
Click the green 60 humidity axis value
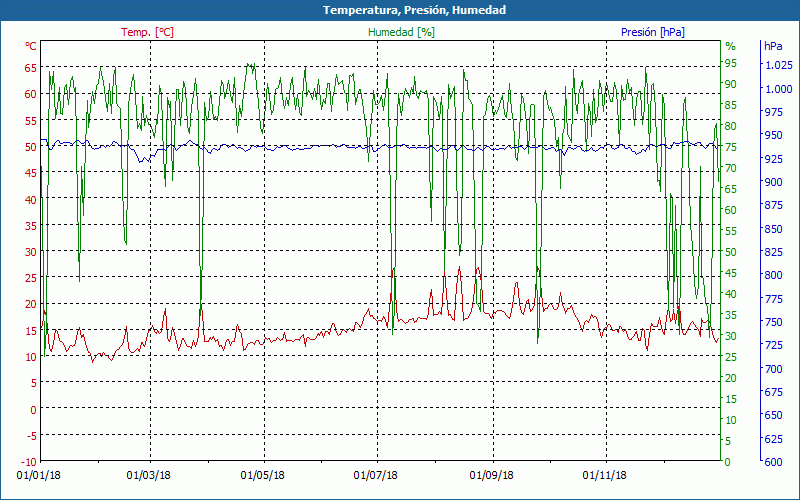pos(731,210)
